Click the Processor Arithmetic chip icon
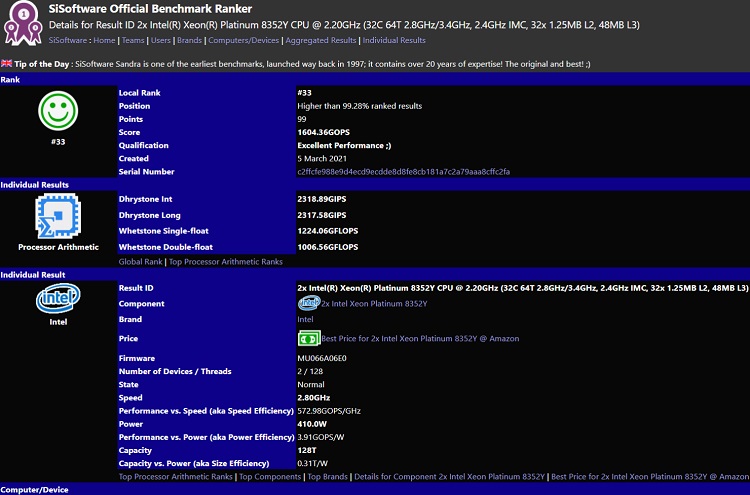Screen dimensions: 750x495 (x=58, y=216)
